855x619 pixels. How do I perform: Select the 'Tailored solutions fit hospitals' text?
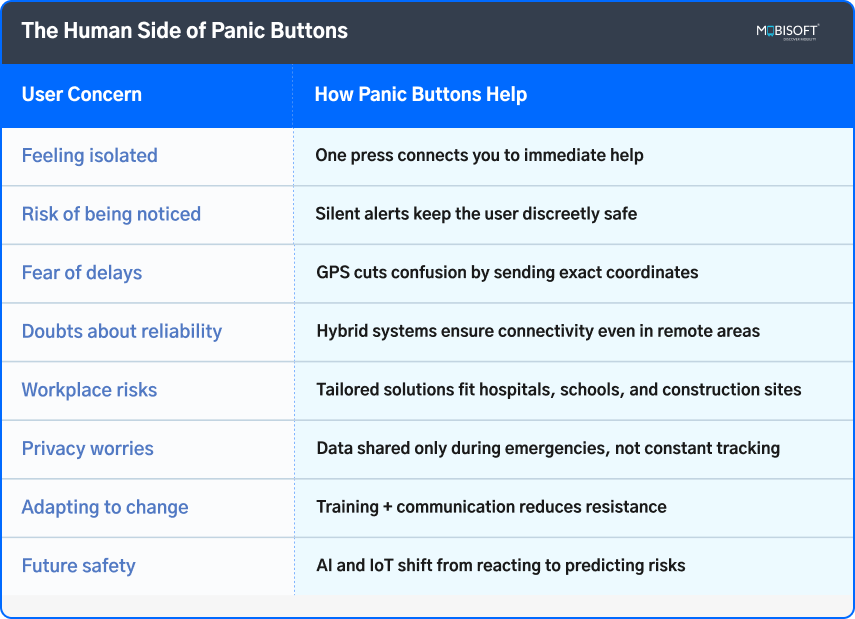559,390
